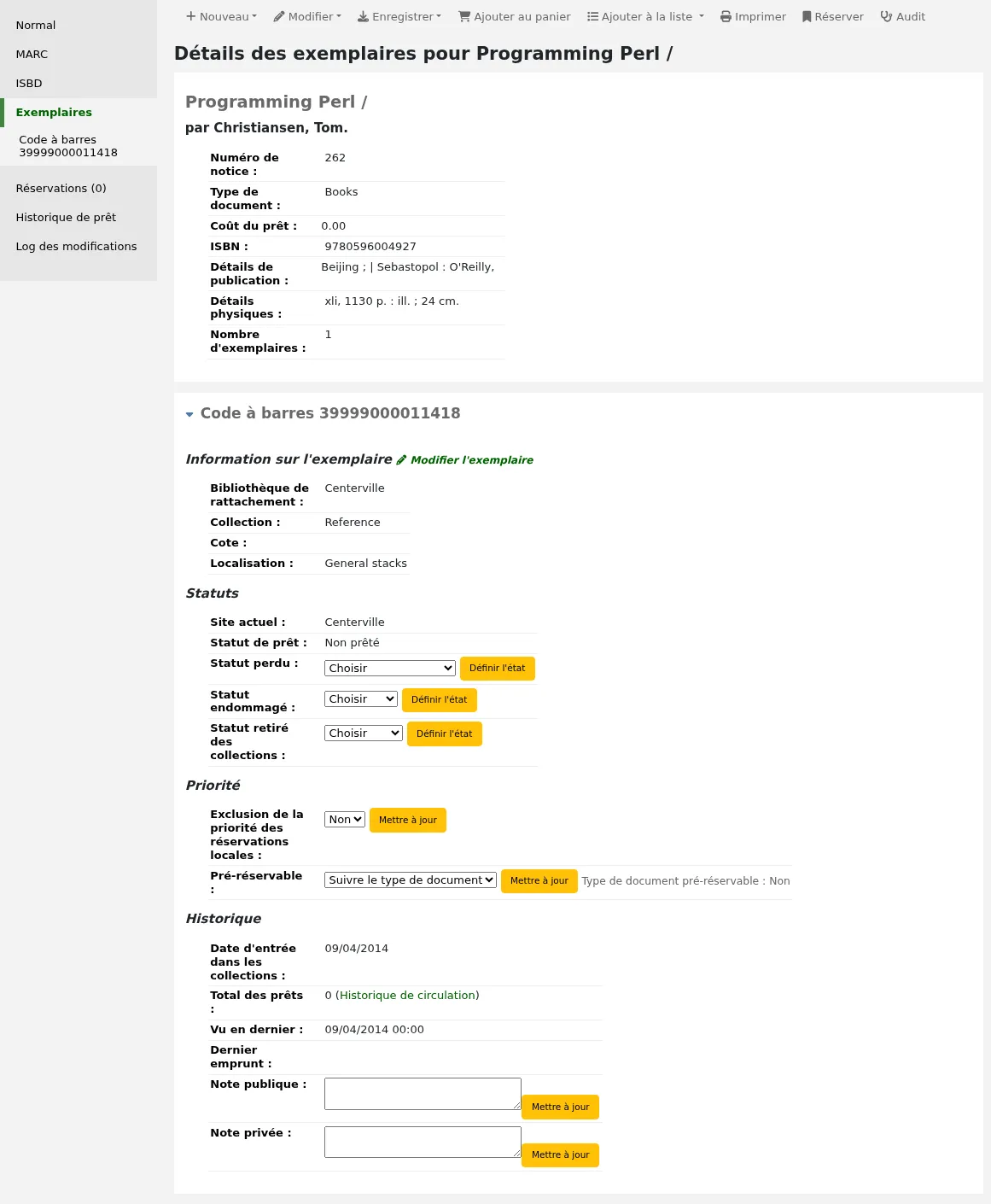
Task: Open the Statut perdu dropdown
Action: tap(390, 669)
